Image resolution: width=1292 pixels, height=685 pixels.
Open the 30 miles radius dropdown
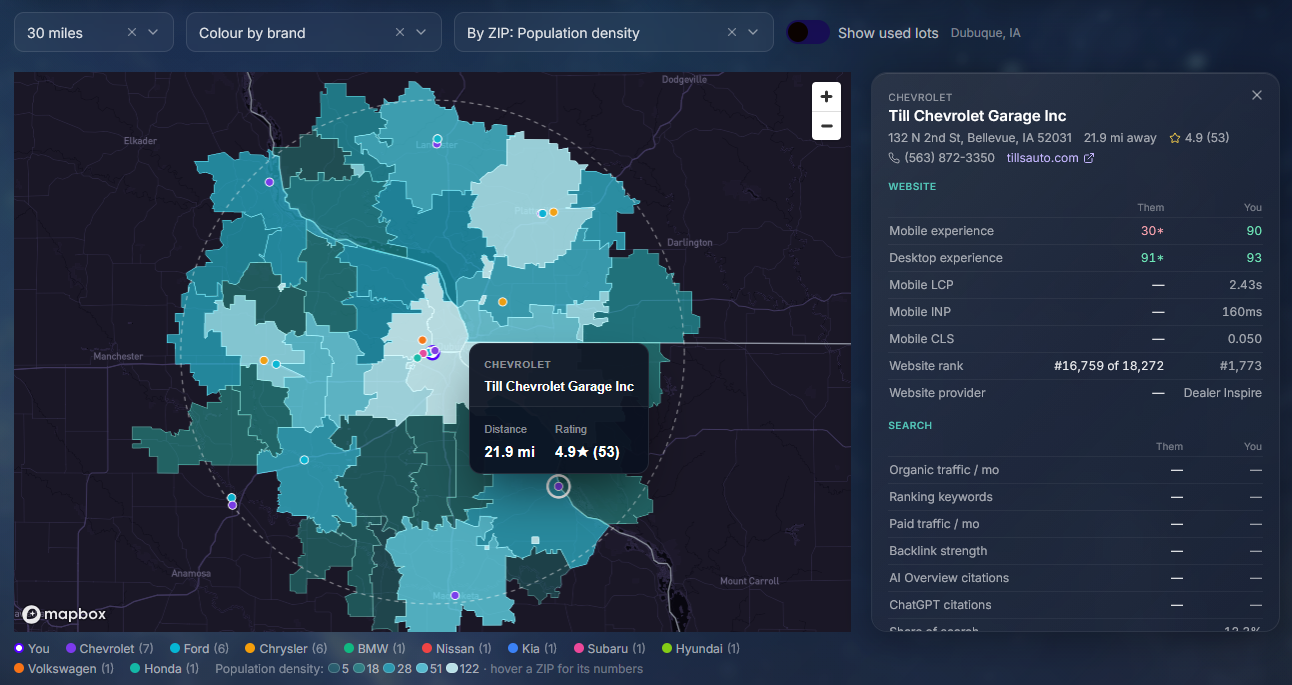(x=92, y=32)
